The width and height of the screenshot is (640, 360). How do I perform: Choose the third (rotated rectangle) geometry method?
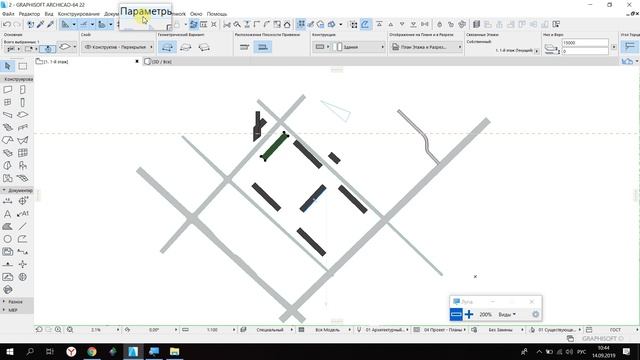click(x=204, y=47)
